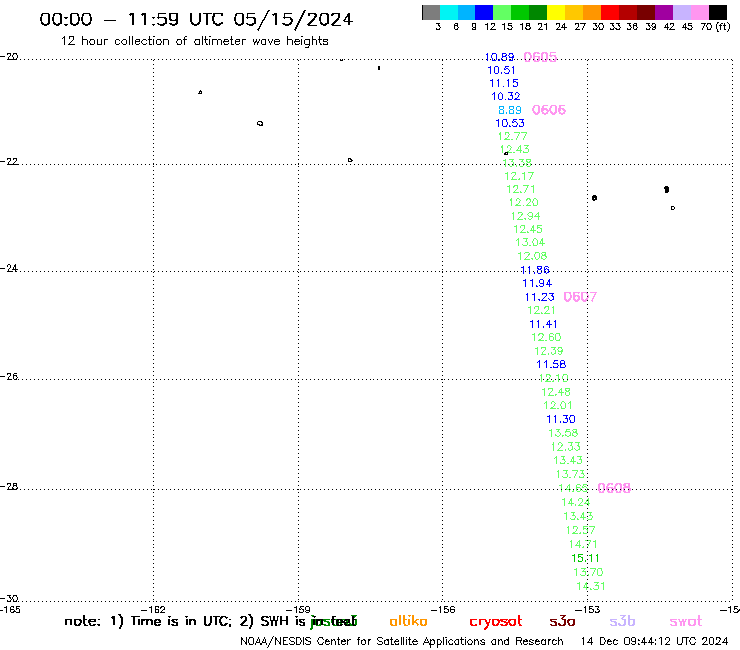Image resolution: width=740 pixels, height=650 pixels.
Task: Select the cryosat satellite legend label
Action: (x=496, y=622)
